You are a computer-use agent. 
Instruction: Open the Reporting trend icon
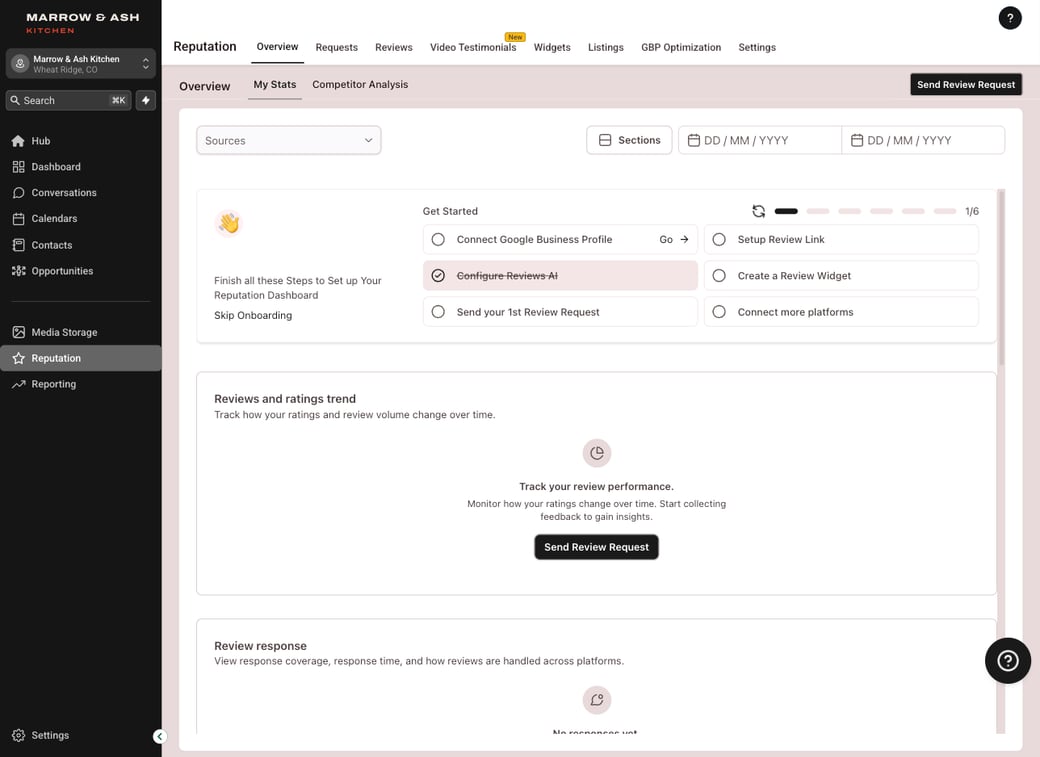(x=18, y=384)
